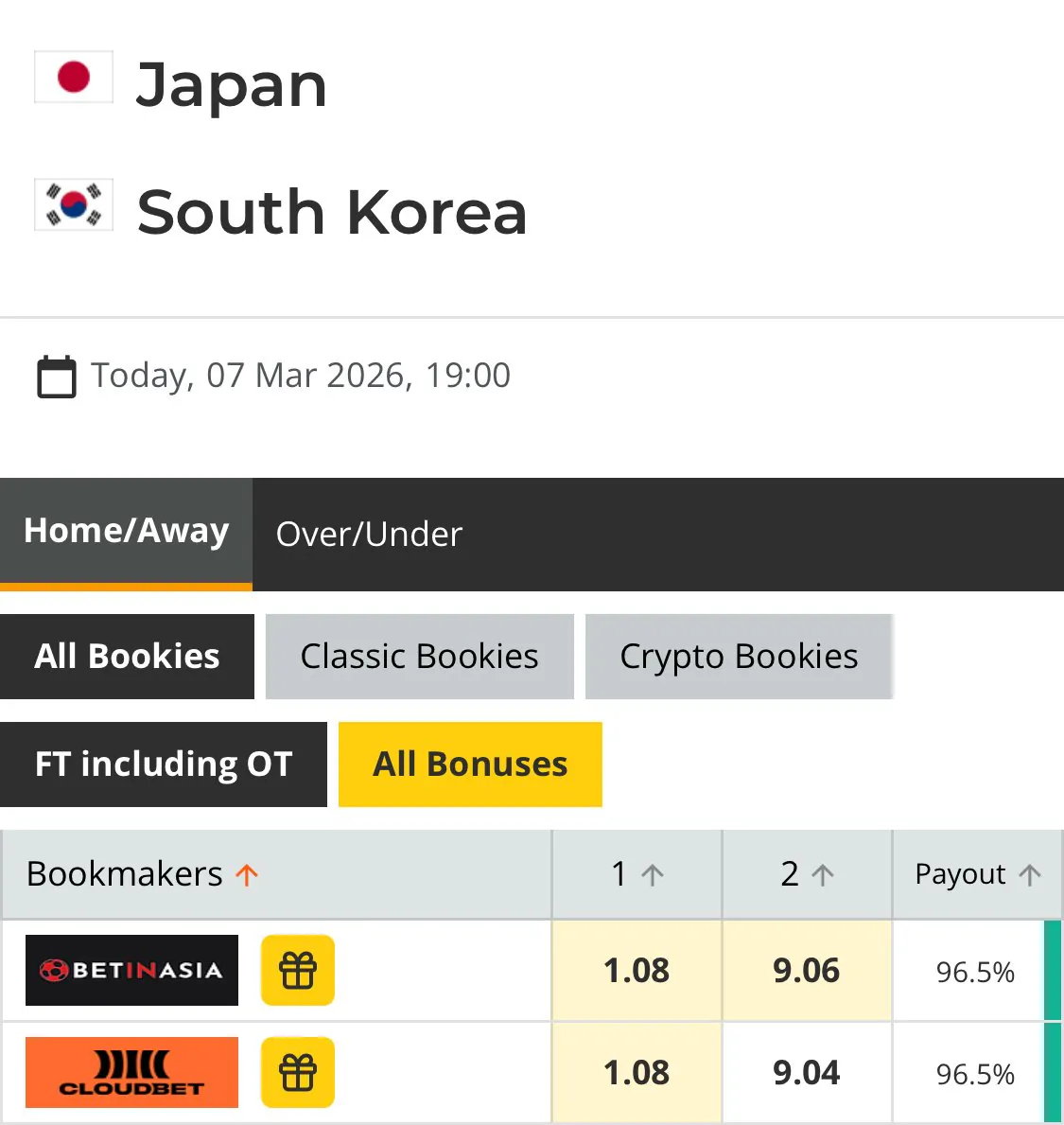Select the All Bookies filter
1064x1125 pixels.
tap(127, 657)
